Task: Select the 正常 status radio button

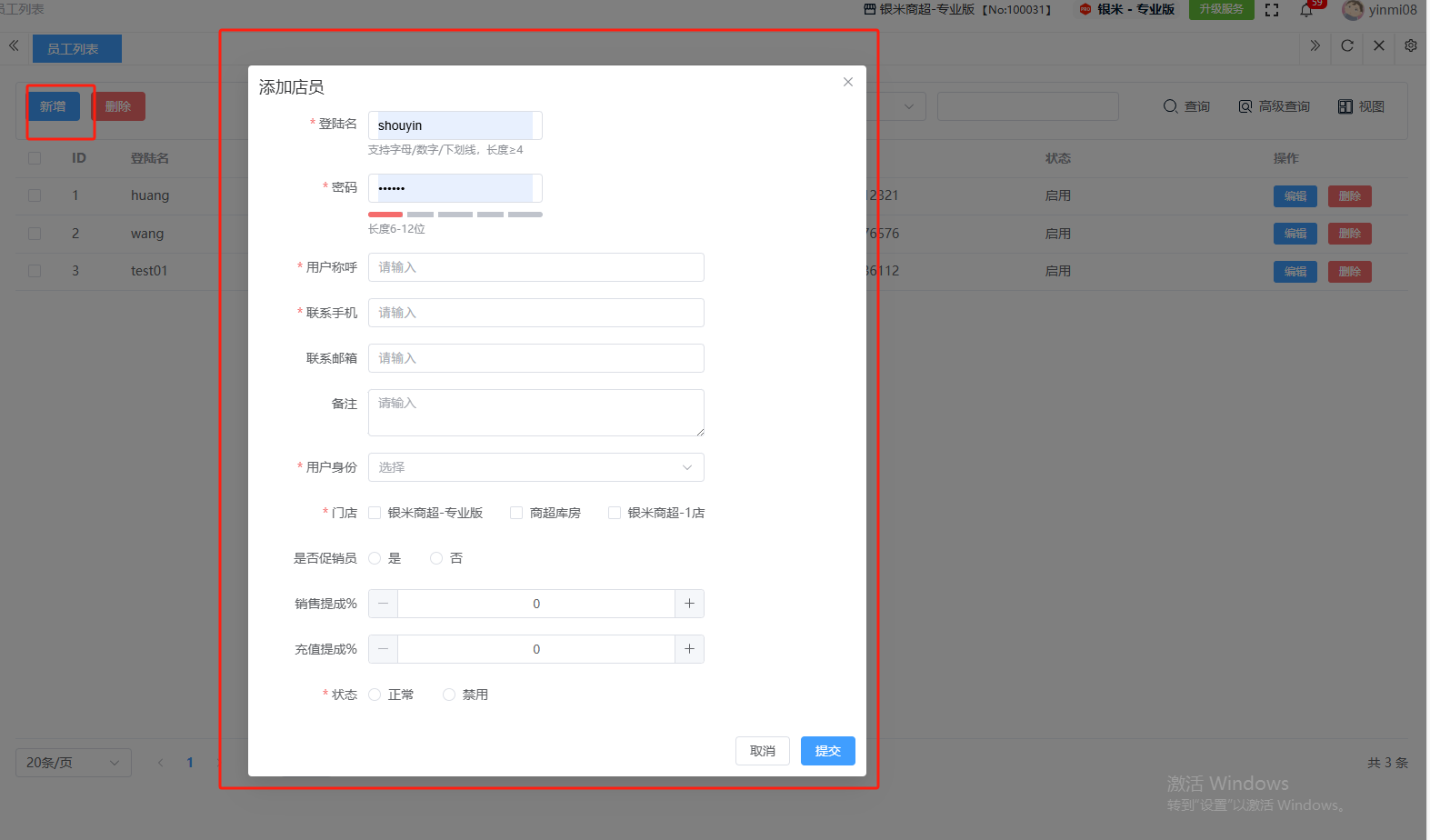Action: coord(375,695)
